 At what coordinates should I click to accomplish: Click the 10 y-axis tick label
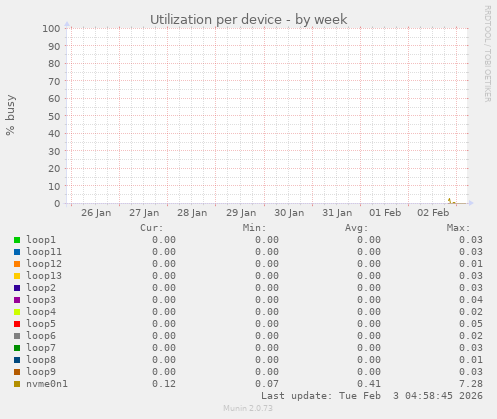(x=54, y=186)
